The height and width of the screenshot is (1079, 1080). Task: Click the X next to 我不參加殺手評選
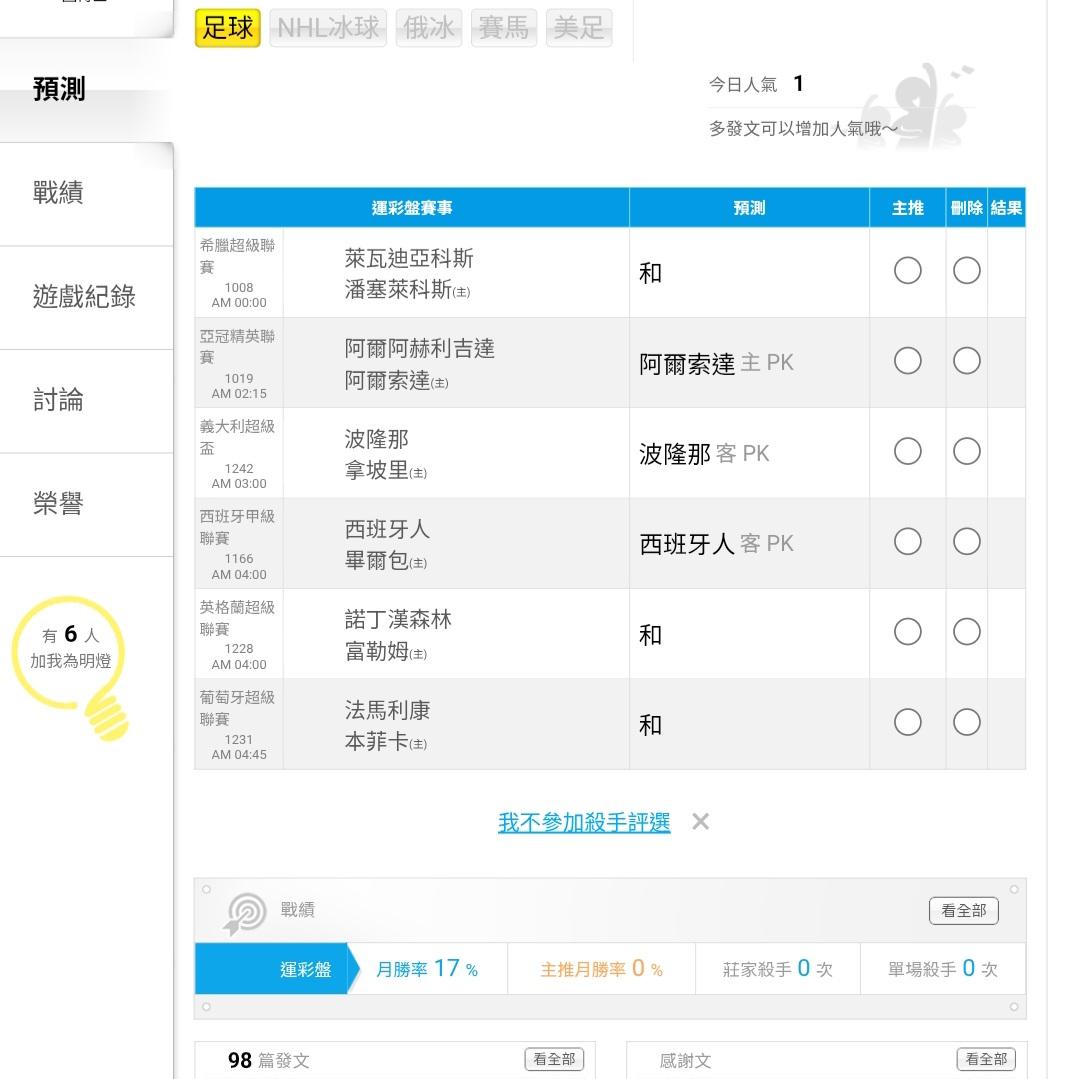pos(700,822)
